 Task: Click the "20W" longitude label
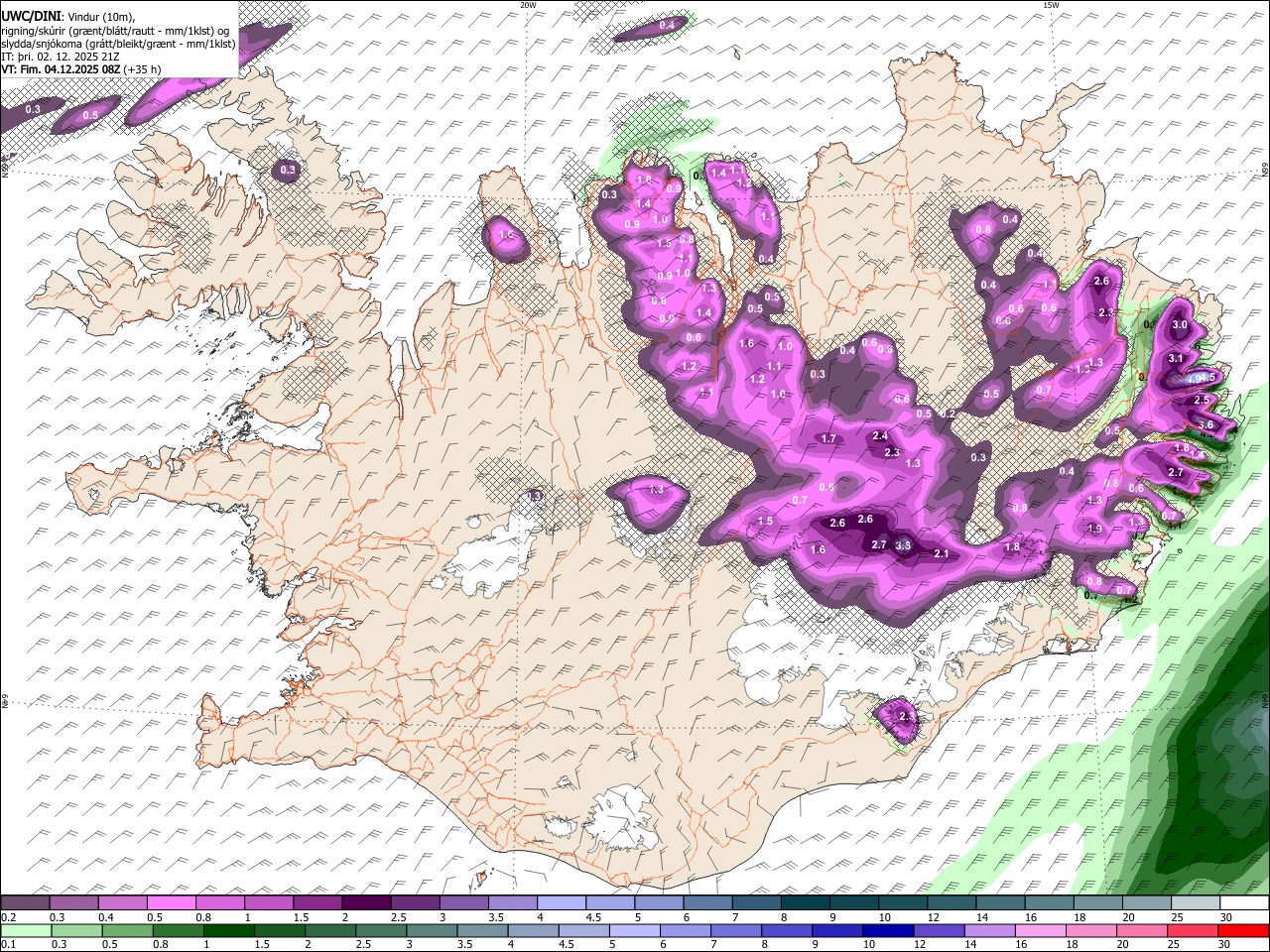click(x=529, y=5)
